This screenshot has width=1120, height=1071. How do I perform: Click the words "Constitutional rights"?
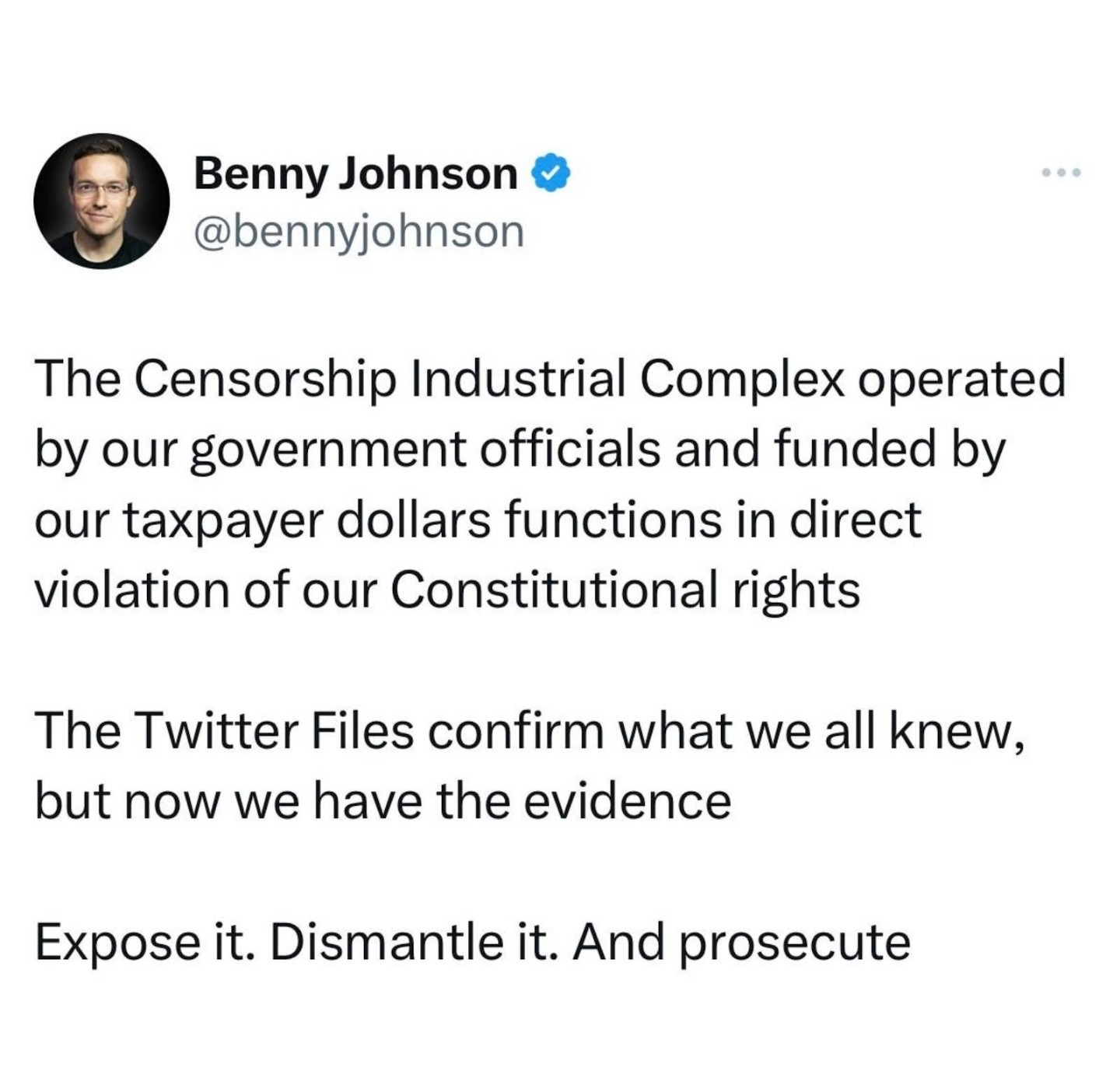(625, 590)
